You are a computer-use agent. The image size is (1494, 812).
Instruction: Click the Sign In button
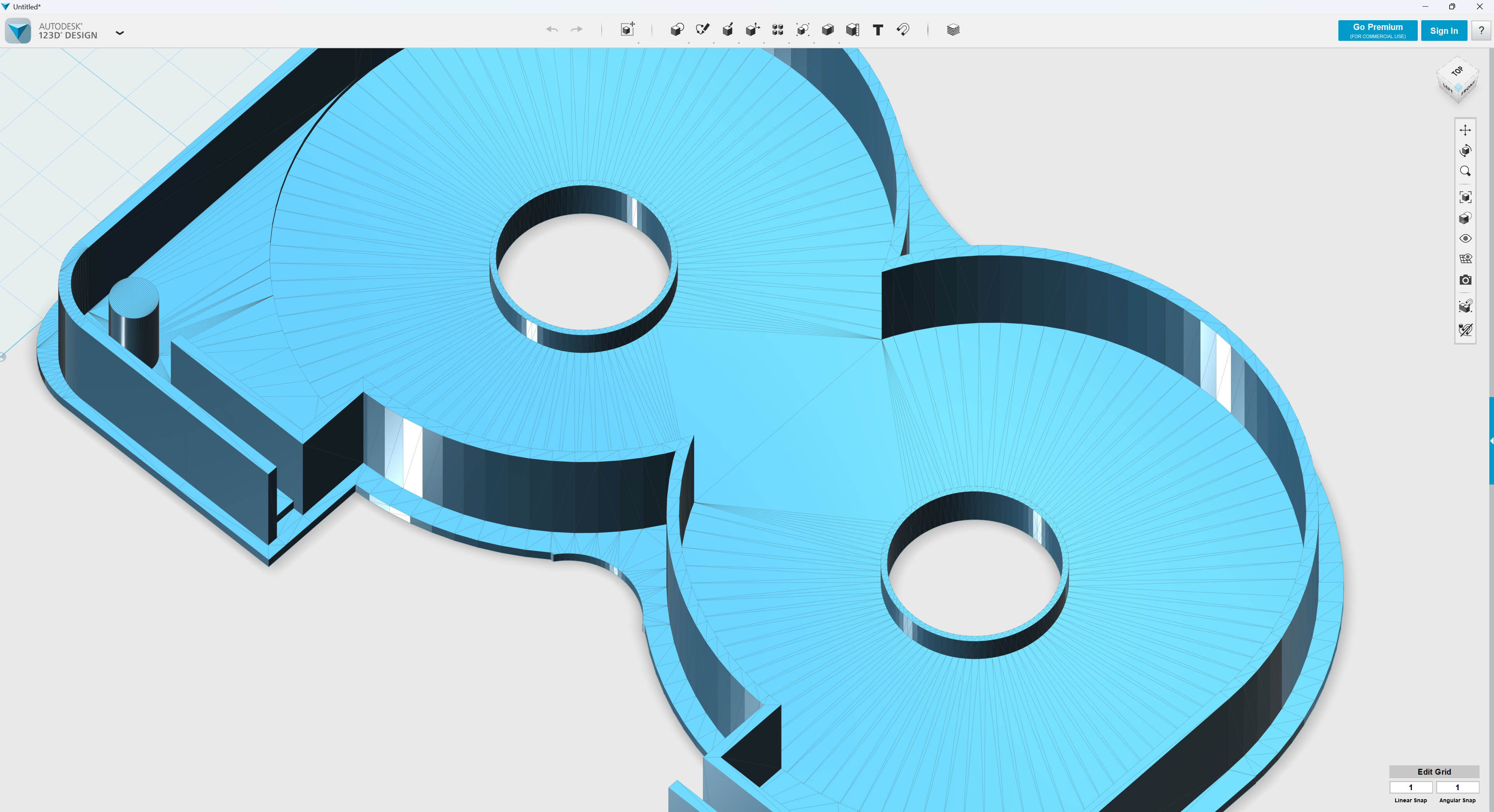[x=1443, y=31]
